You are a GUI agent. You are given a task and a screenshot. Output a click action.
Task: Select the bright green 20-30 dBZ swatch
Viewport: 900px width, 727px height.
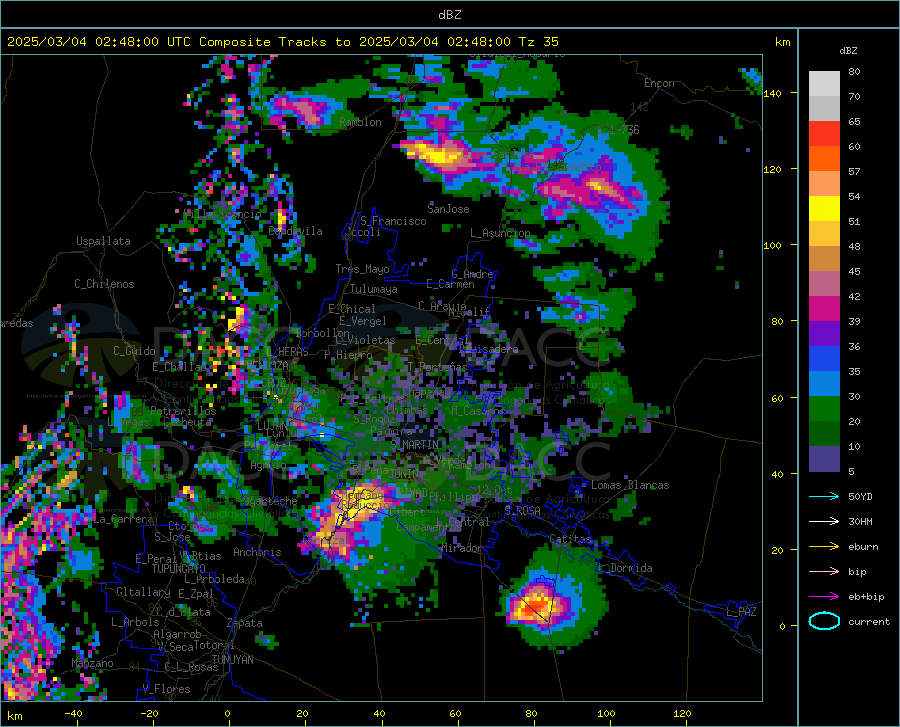(824, 409)
